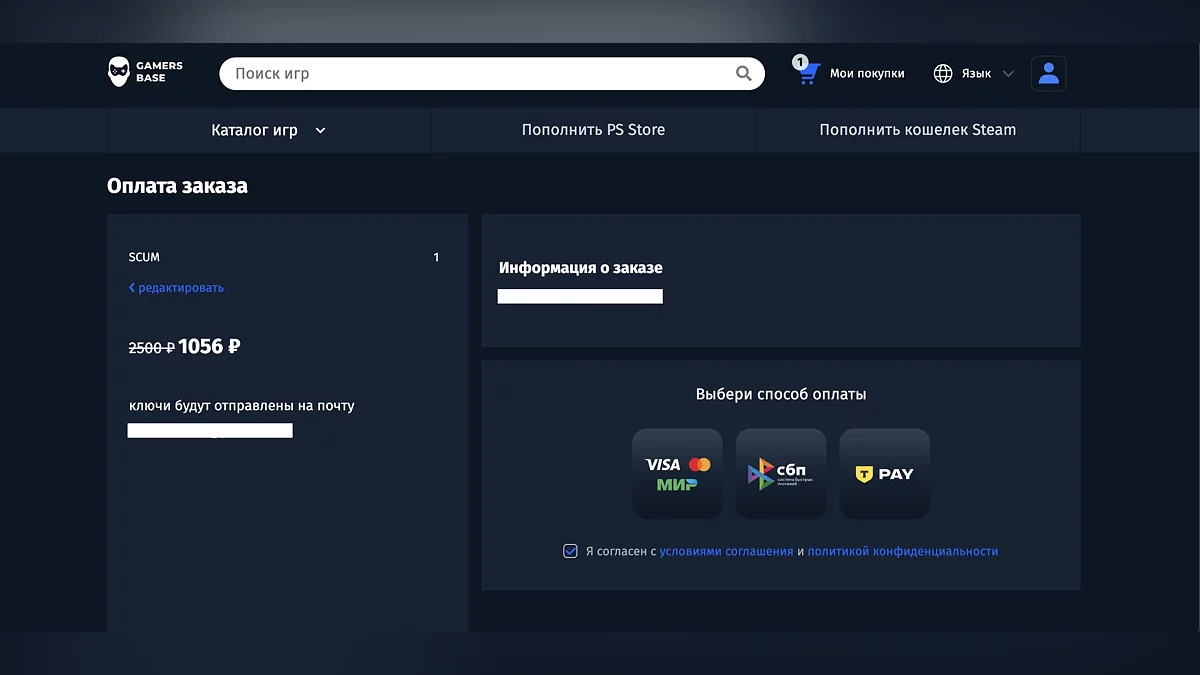Open the Каталог игр menu
Image resolution: width=1200 pixels, height=675 pixels.
coord(255,130)
